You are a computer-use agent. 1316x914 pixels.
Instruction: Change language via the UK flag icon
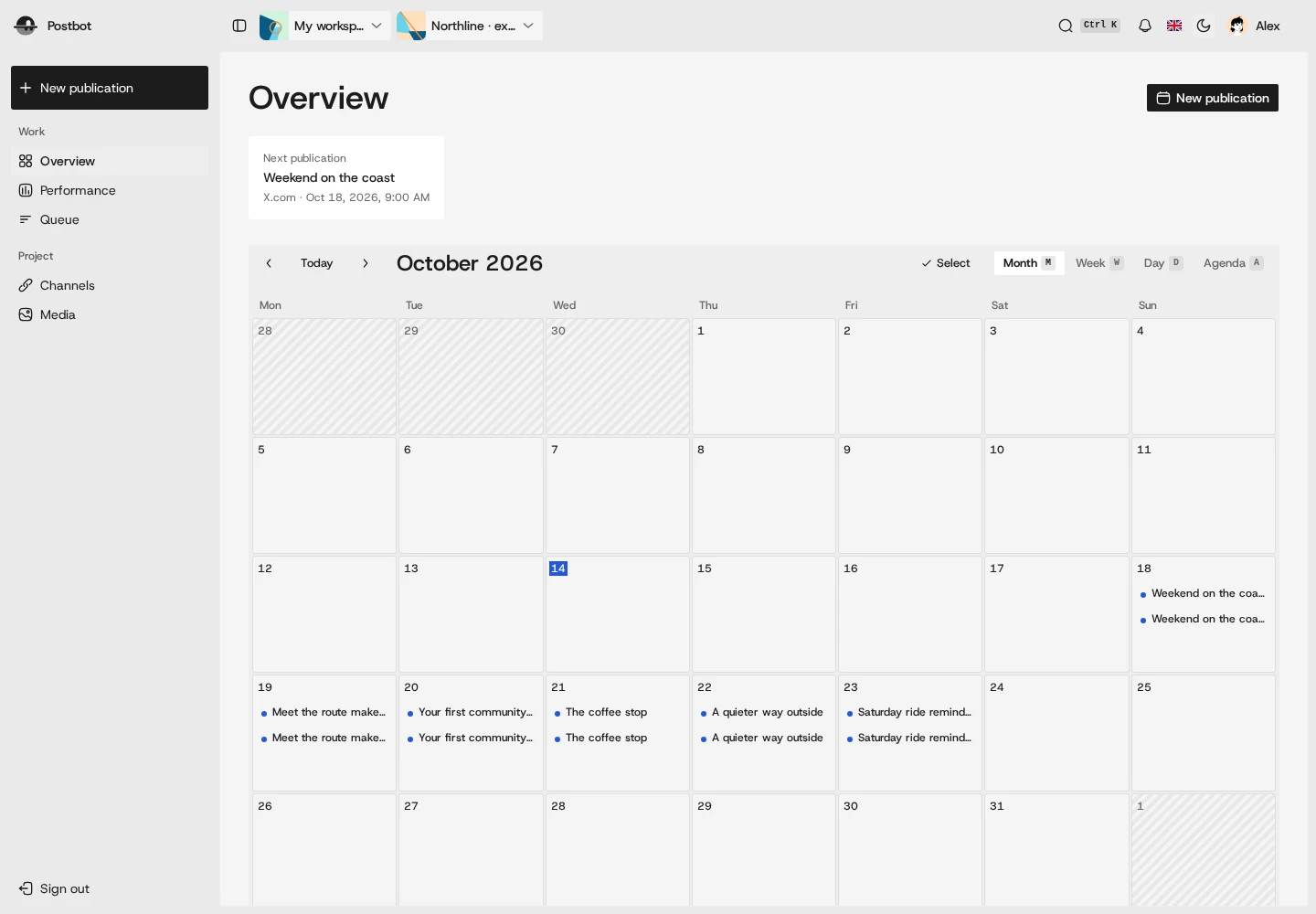[x=1174, y=26]
